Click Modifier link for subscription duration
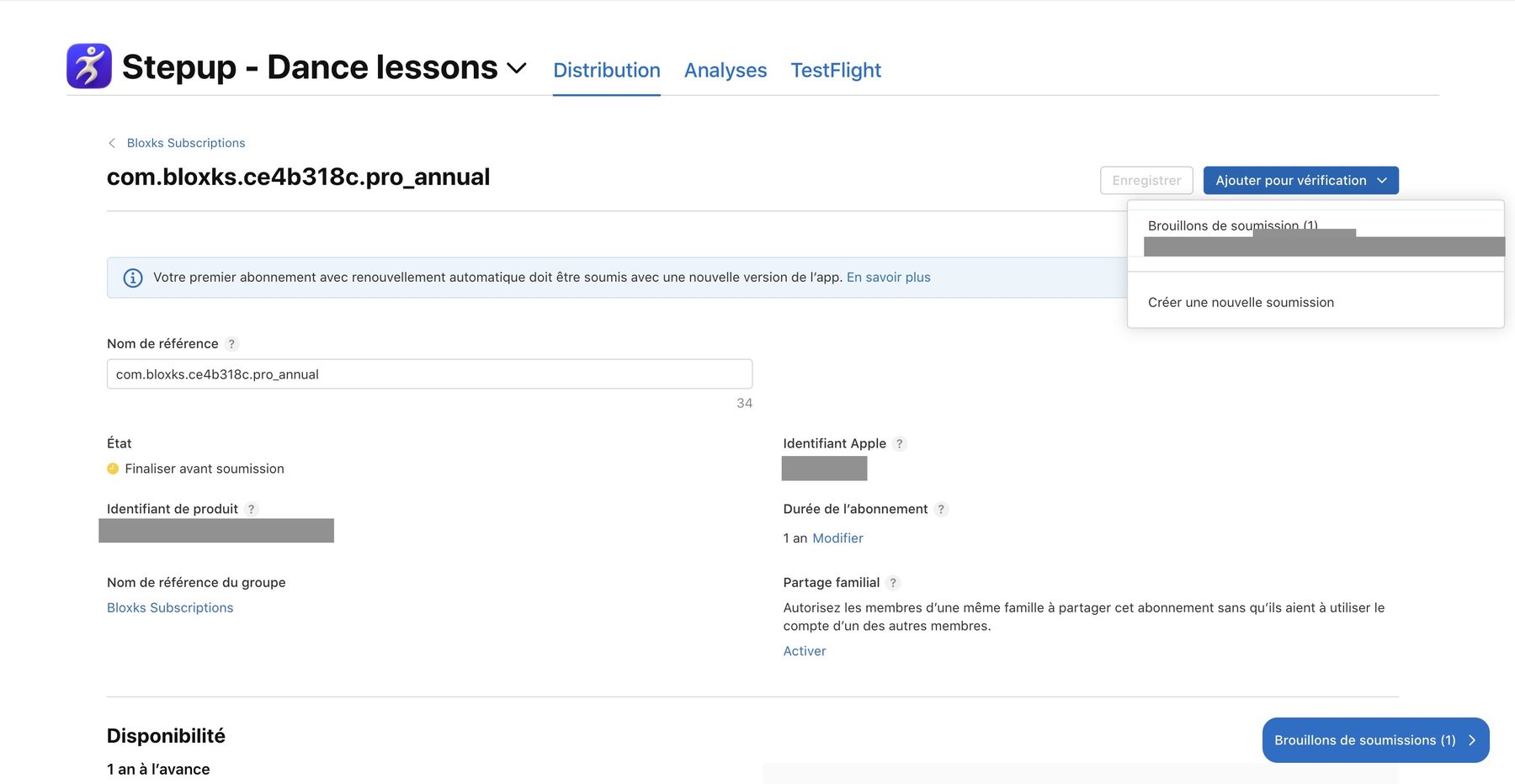Screen dimensions: 1515x784 click(x=837, y=538)
